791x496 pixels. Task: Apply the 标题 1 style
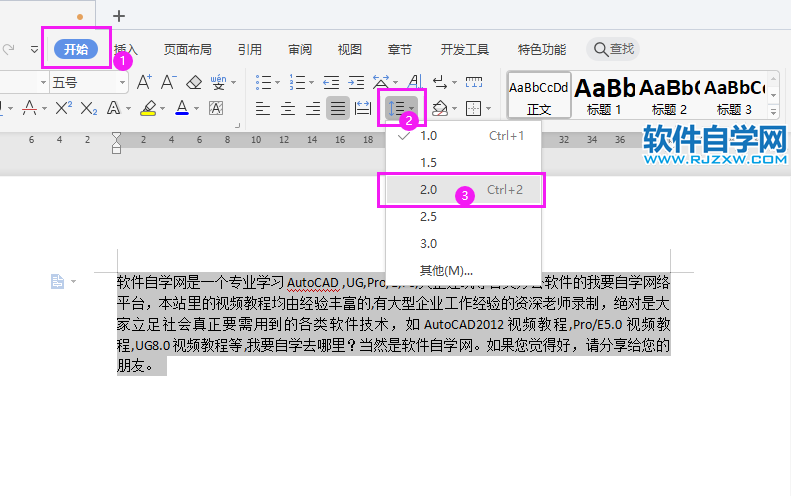click(604, 95)
